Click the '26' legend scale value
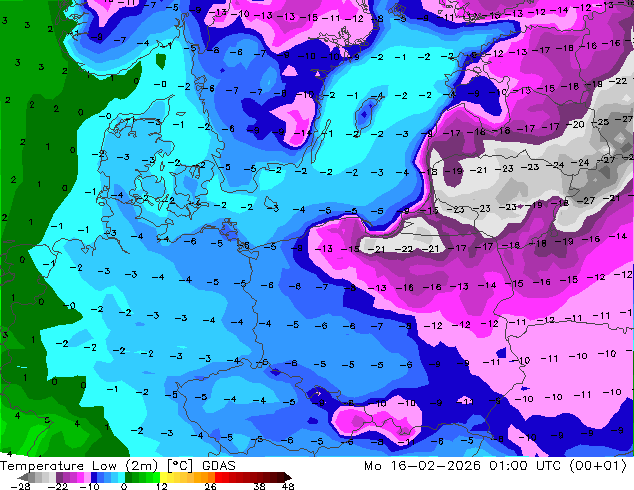 (210, 486)
